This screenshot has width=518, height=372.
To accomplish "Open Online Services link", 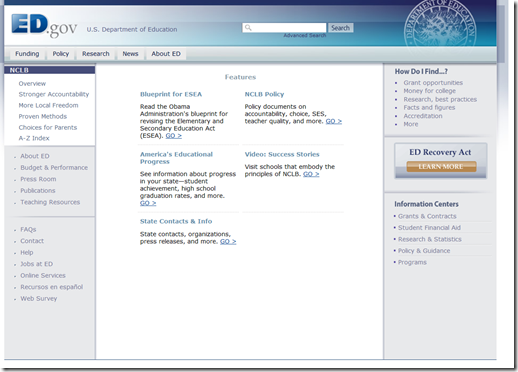I will click(x=43, y=275).
